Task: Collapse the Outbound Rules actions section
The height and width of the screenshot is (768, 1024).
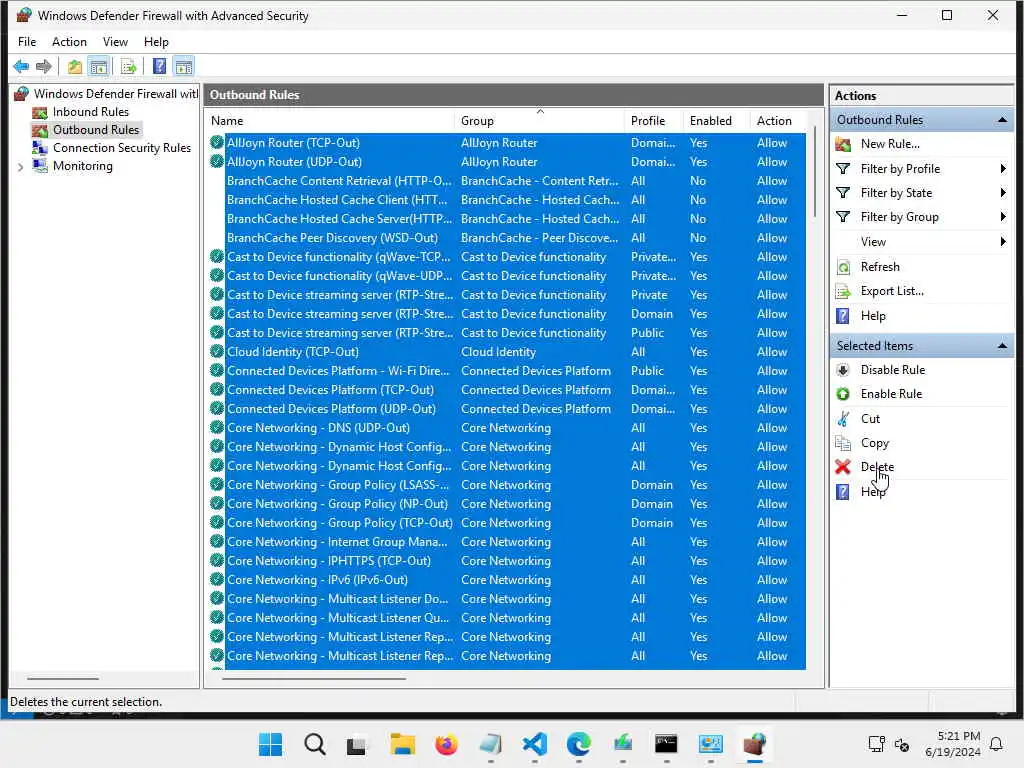Action: [x=1002, y=120]
